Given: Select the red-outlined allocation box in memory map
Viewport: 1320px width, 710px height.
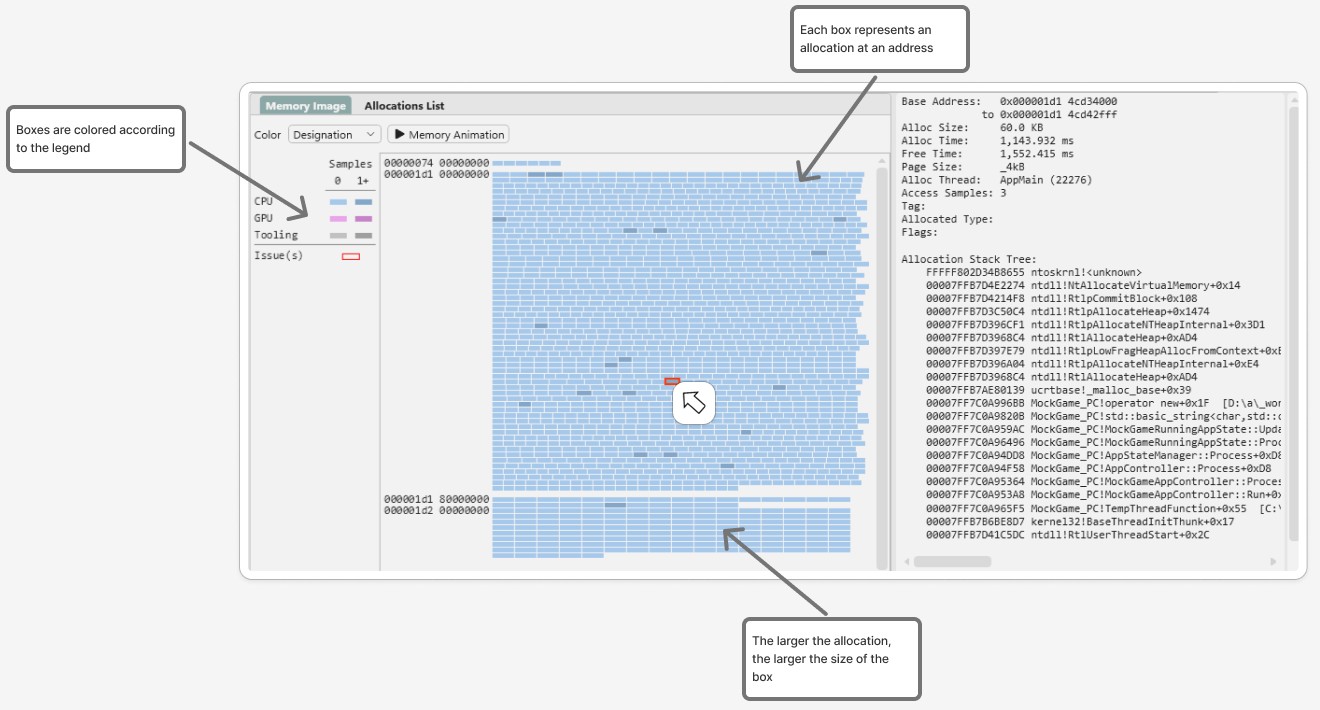Looking at the screenshot, I should click(x=672, y=381).
